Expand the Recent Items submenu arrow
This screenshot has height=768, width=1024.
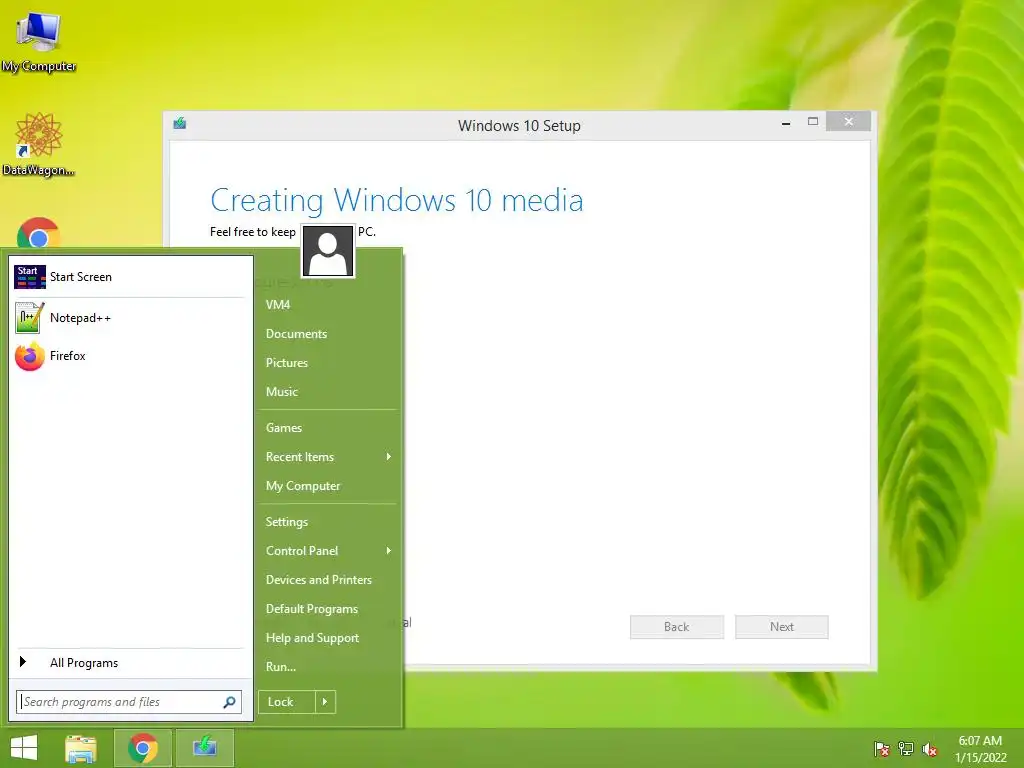tap(389, 456)
